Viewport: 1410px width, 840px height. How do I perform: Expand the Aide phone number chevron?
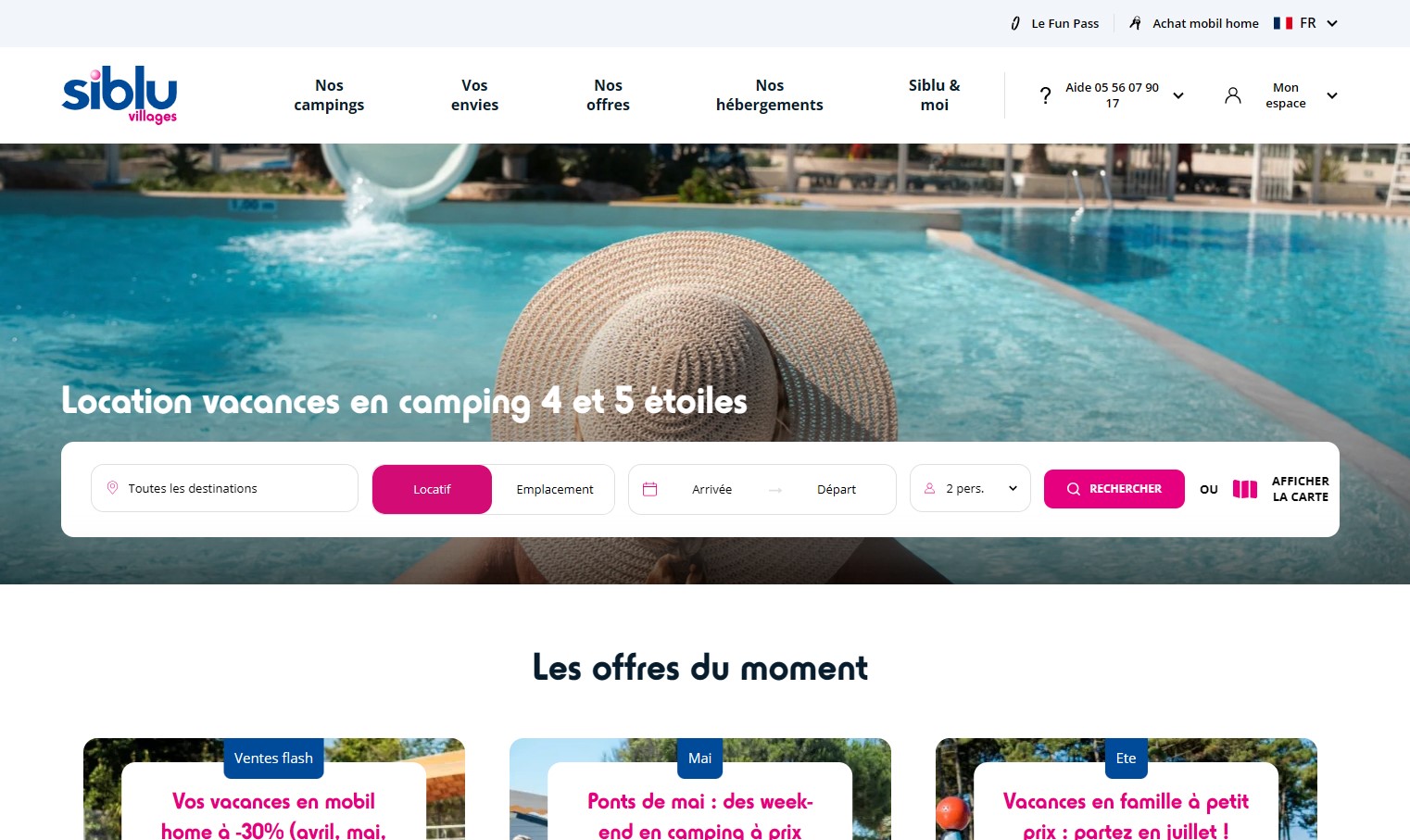pyautogui.click(x=1178, y=95)
